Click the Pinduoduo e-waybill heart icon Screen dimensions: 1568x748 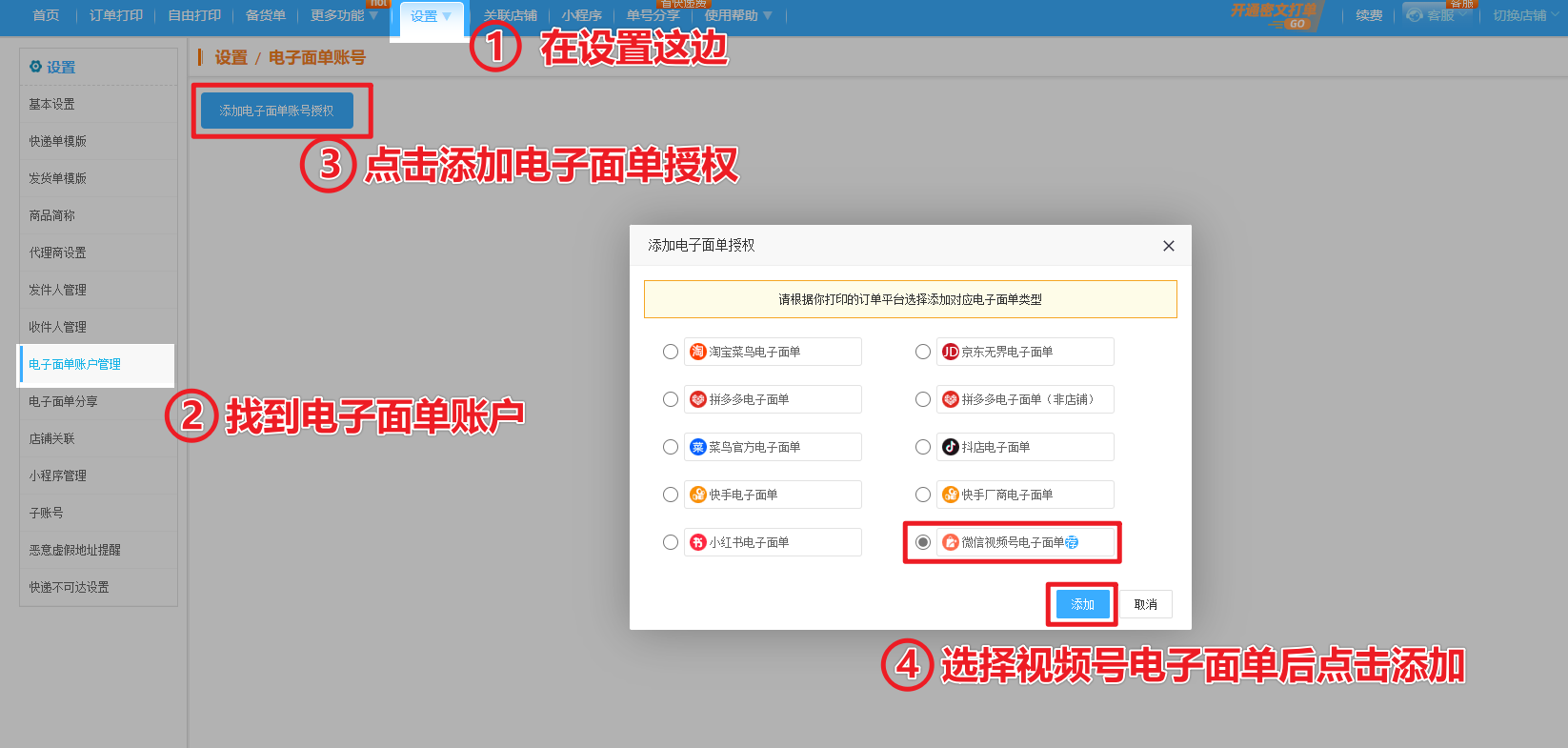click(x=698, y=399)
